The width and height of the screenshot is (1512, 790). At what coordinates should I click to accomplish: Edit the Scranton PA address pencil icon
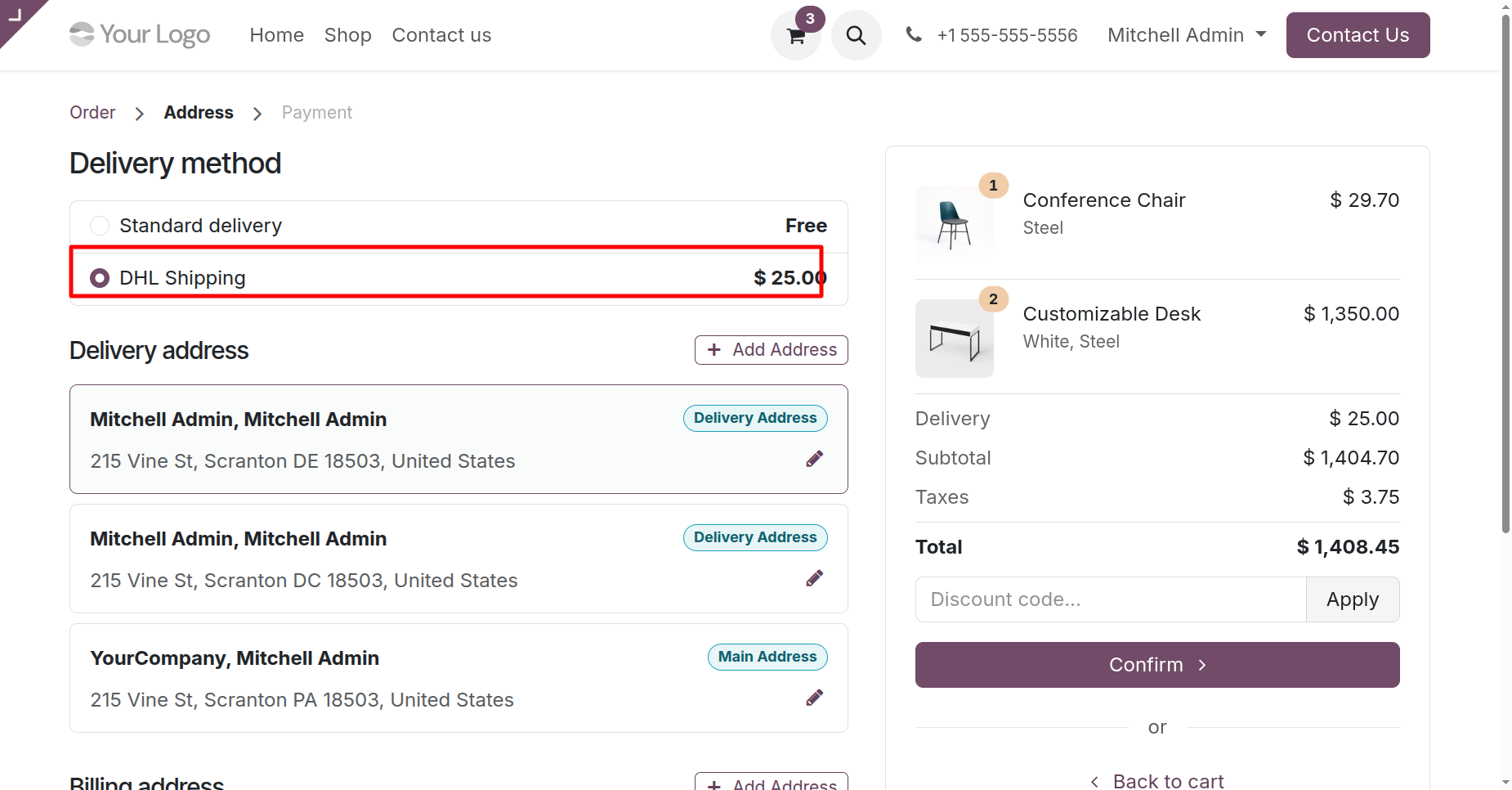pyautogui.click(x=814, y=698)
